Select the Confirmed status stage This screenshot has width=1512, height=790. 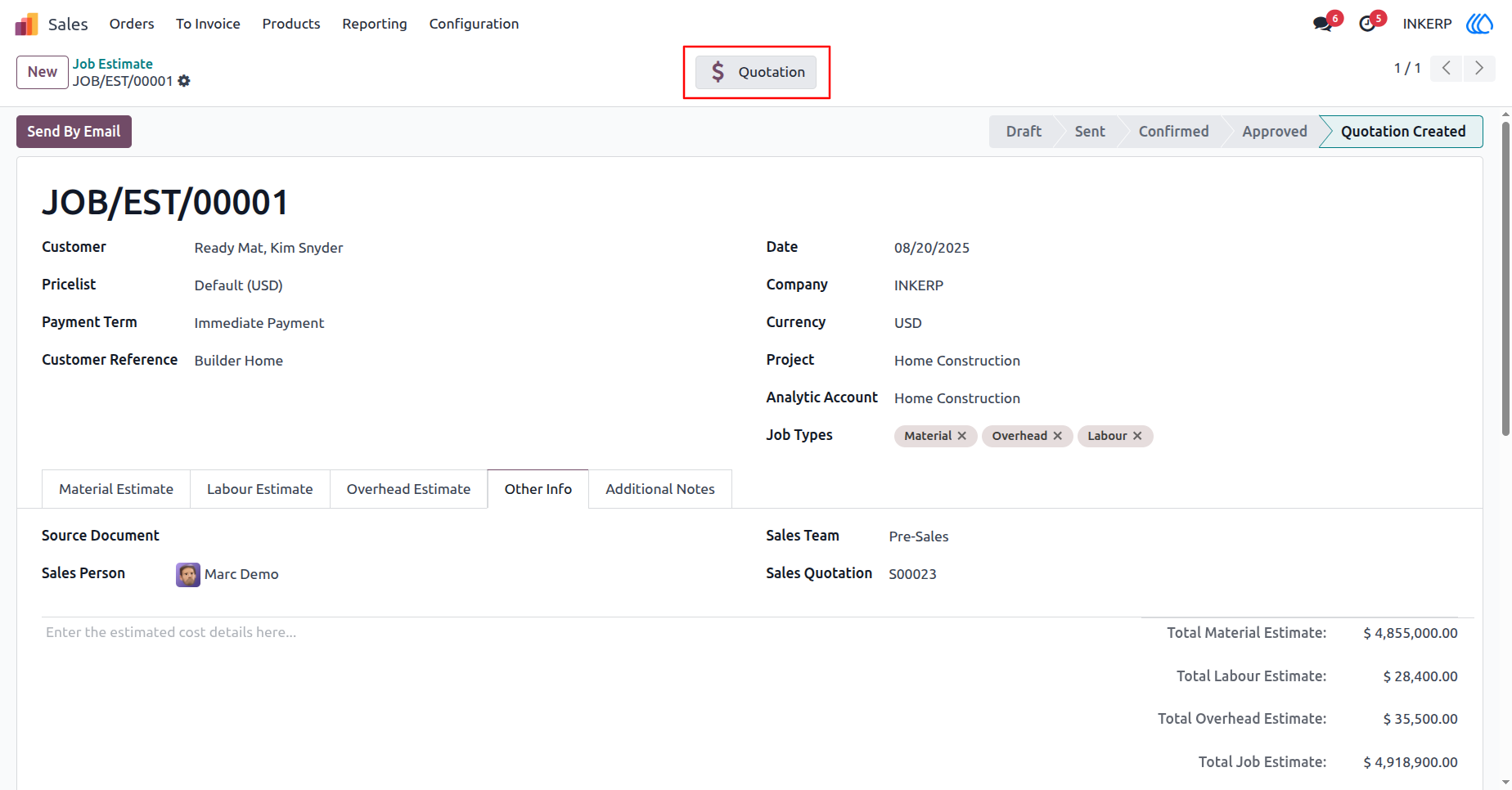coord(1174,132)
